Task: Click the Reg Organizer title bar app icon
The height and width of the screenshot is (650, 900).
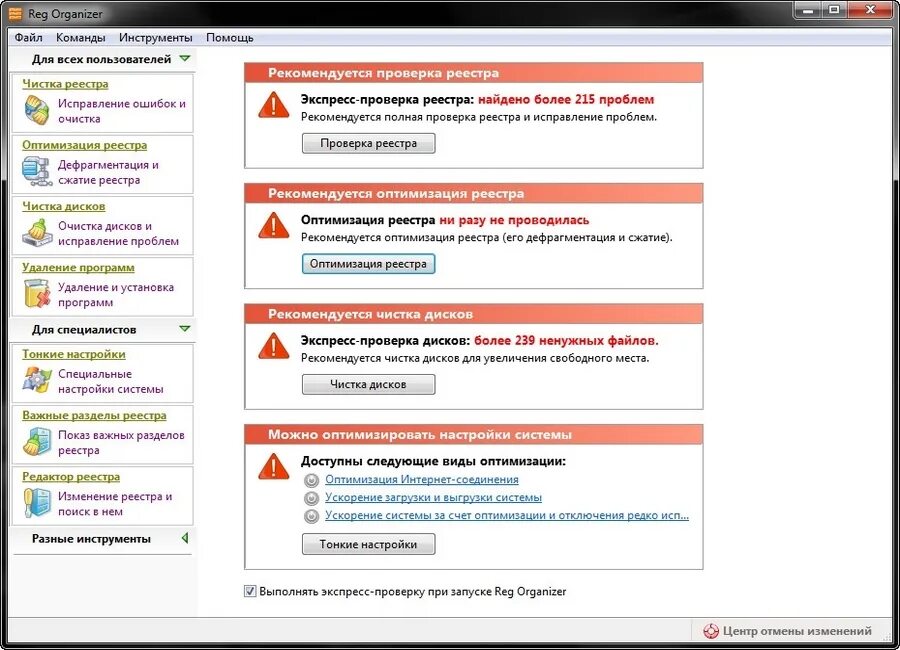Action: (x=15, y=13)
